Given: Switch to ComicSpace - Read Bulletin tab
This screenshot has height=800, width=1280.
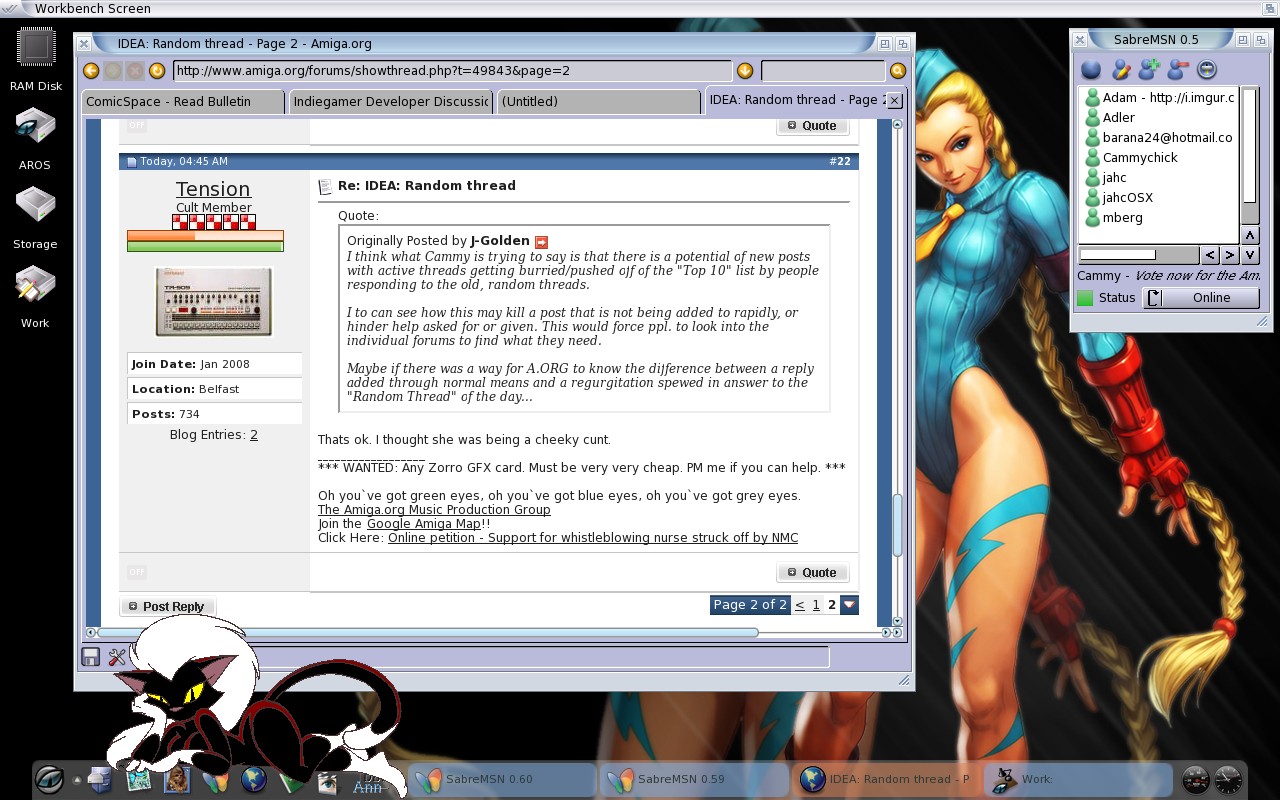Looking at the screenshot, I should tap(182, 101).
